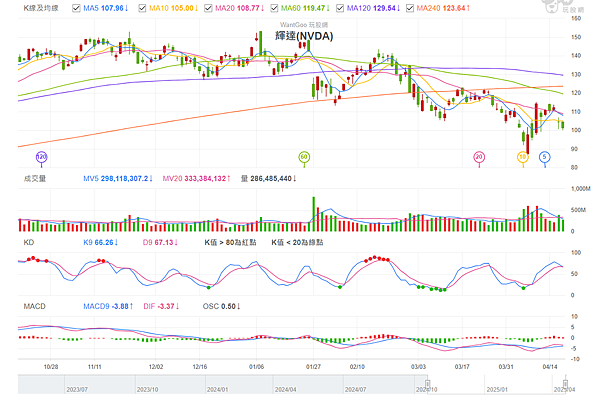
Task: Click the OSC 0.50 value
Action: click(x=221, y=306)
